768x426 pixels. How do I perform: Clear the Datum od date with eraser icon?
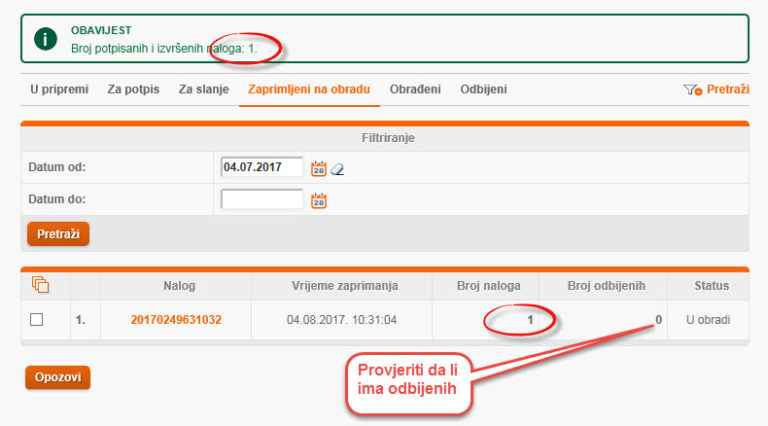pos(337,169)
